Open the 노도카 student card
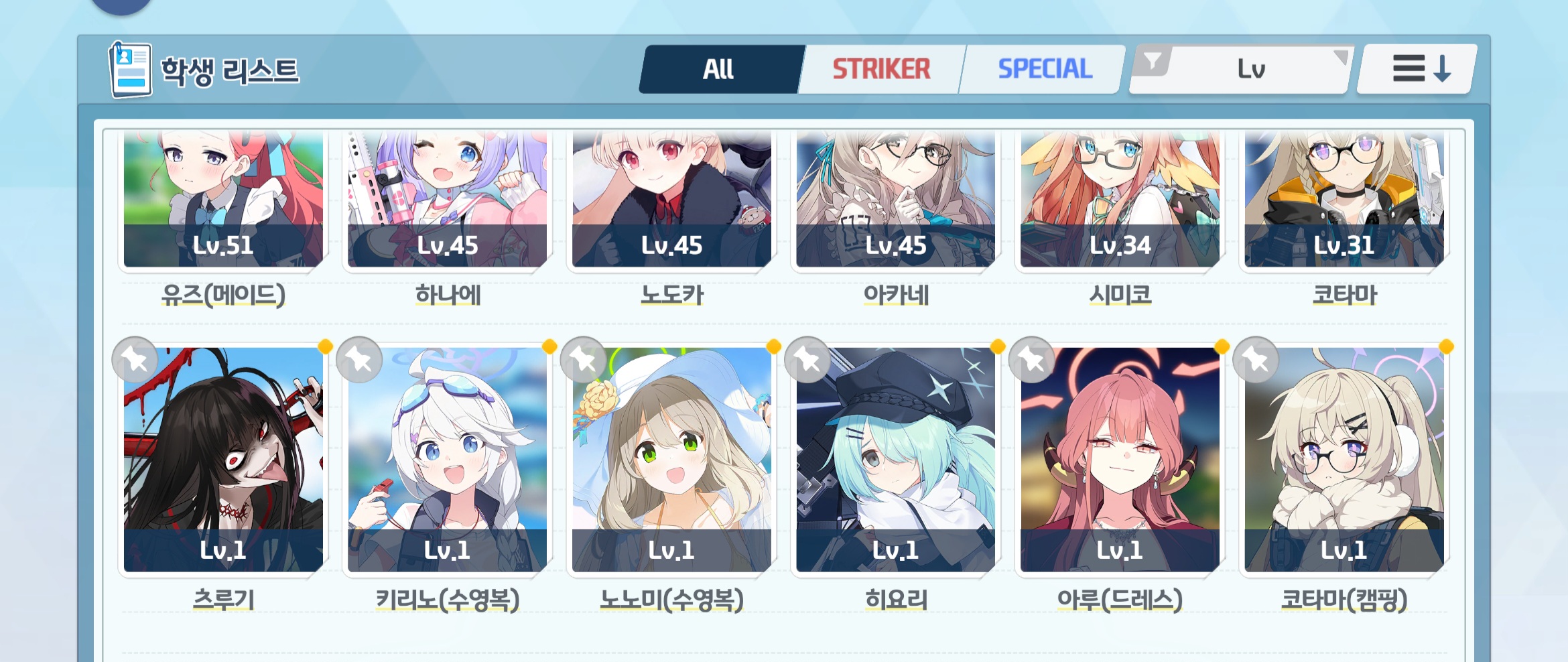 coord(671,199)
